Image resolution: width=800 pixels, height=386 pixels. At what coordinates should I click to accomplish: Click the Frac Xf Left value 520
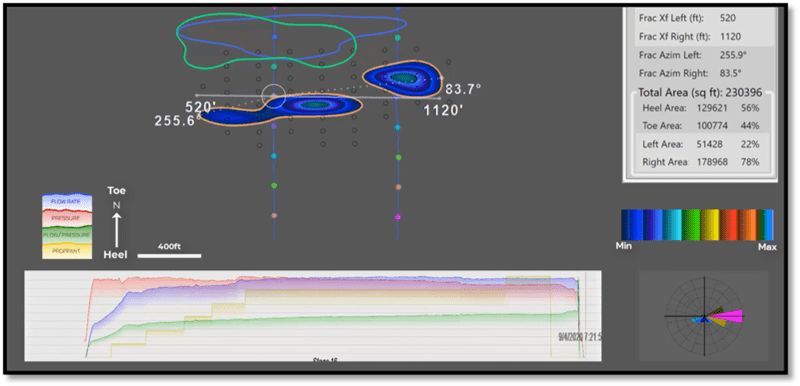tap(727, 18)
